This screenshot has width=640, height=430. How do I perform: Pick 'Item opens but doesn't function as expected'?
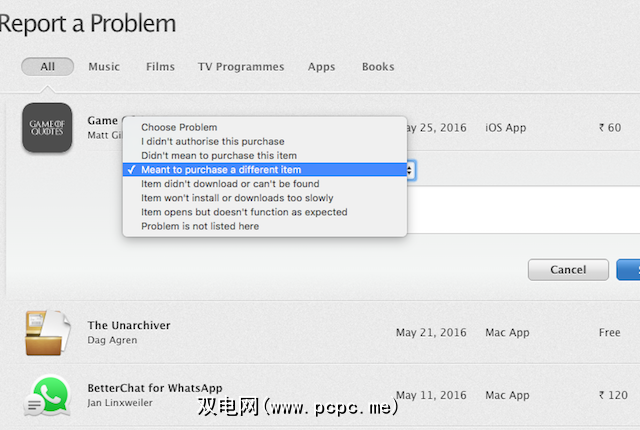pos(264,212)
